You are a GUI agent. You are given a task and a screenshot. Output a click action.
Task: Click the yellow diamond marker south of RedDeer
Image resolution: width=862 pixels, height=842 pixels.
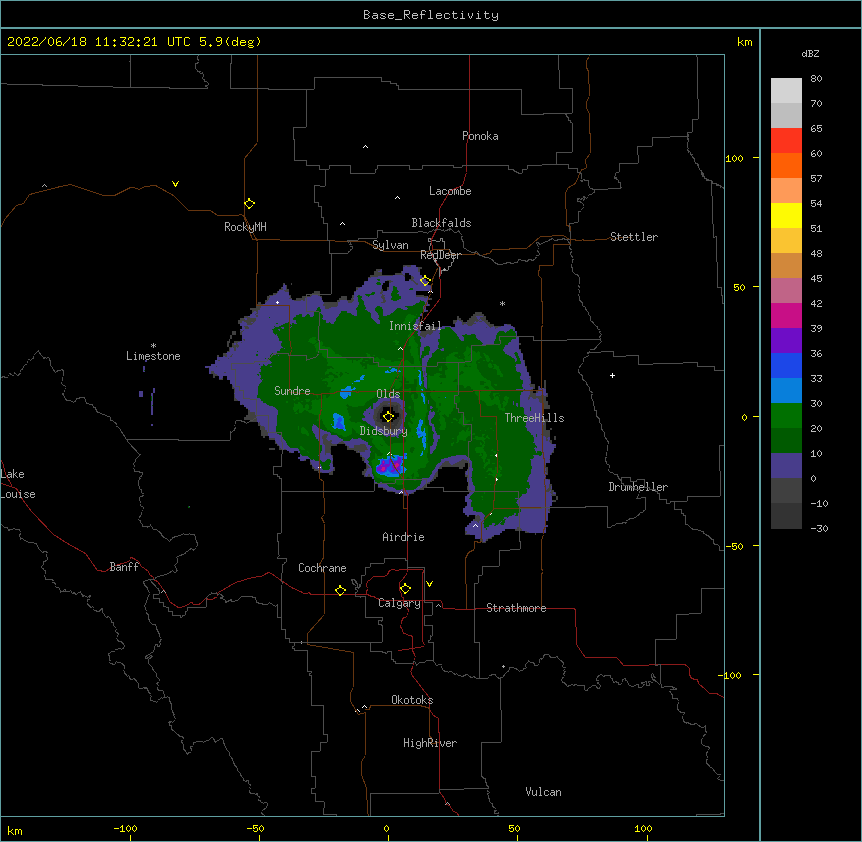(x=425, y=280)
